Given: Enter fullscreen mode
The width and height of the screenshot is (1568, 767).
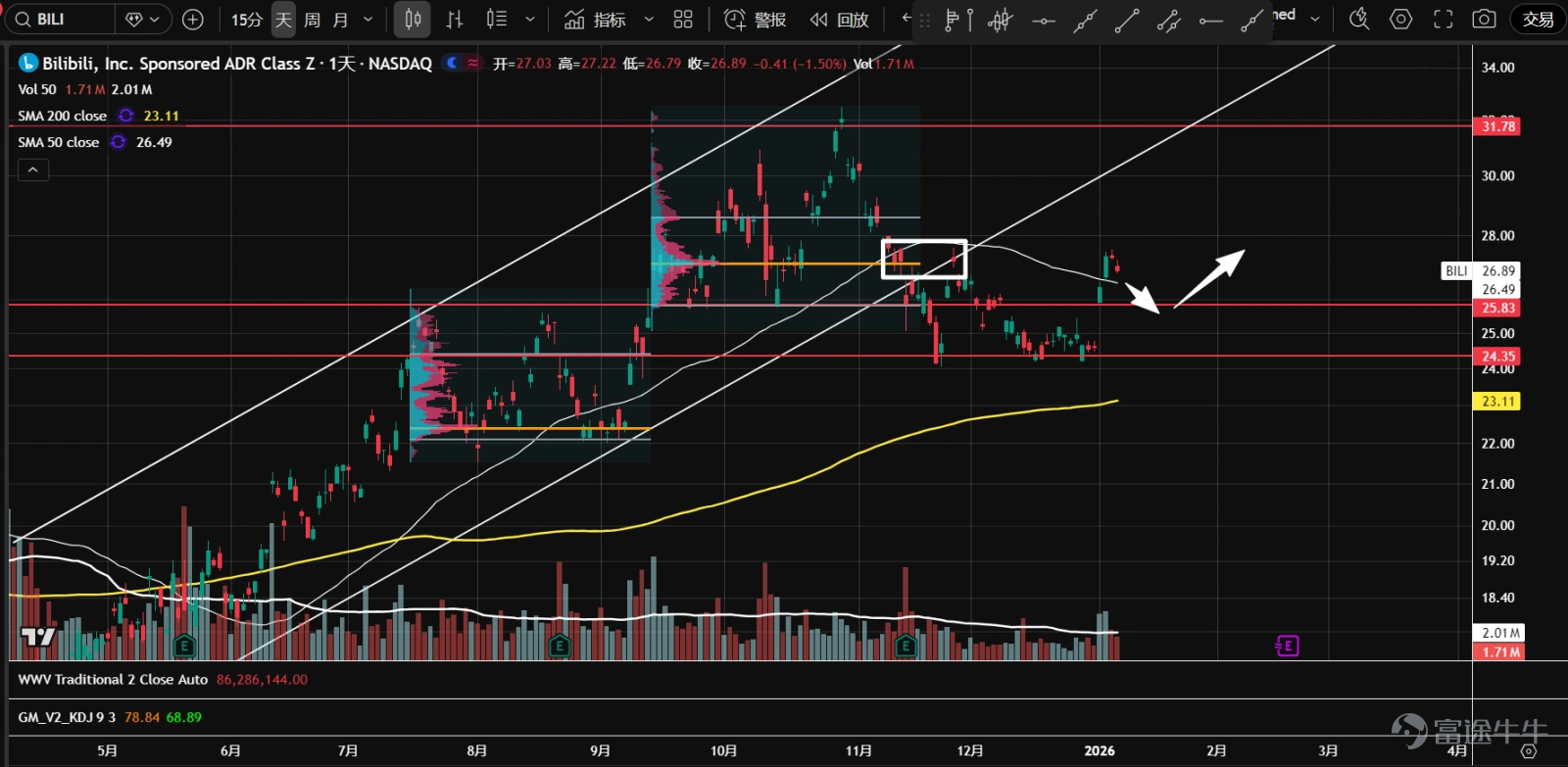Looking at the screenshot, I should coord(1444,19).
